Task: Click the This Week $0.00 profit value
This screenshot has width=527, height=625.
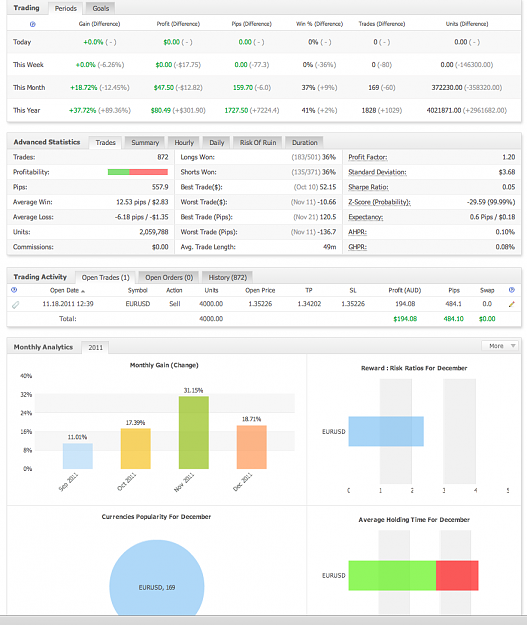Action: tap(164, 65)
